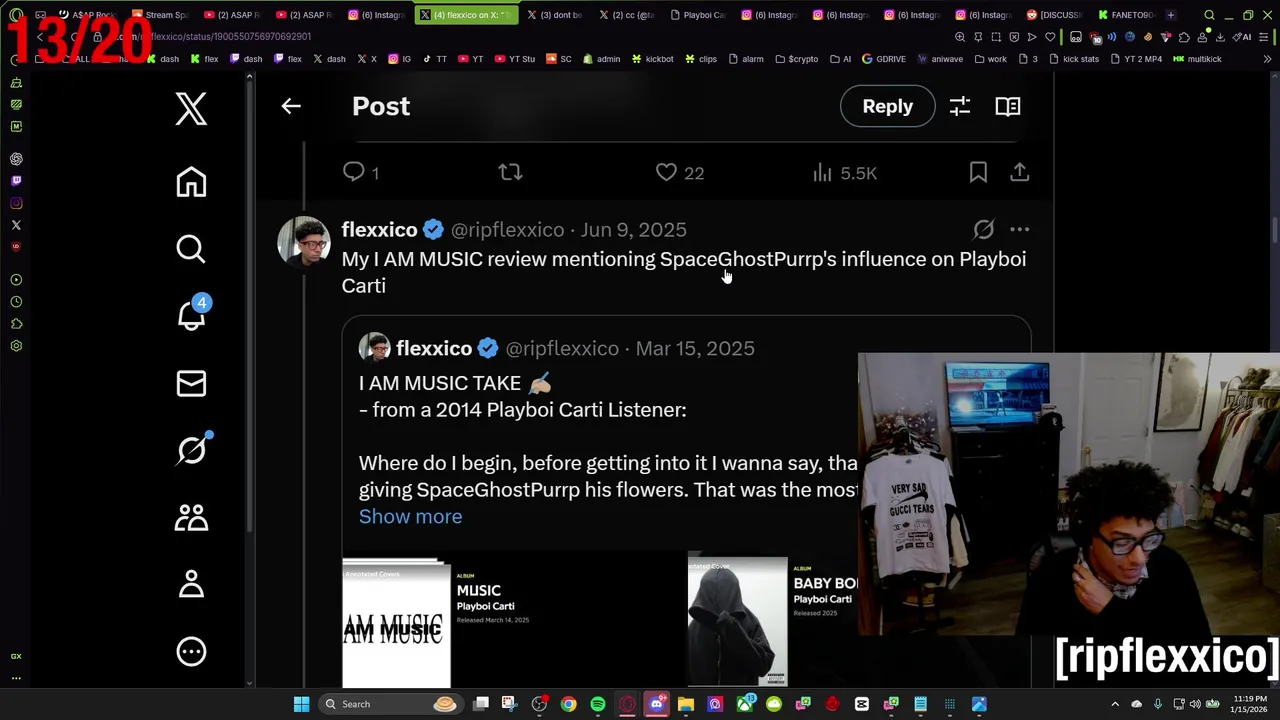The image size is (1280, 720).
Task: Open quoted post dated Mar 15, 2025
Action: [695, 348]
